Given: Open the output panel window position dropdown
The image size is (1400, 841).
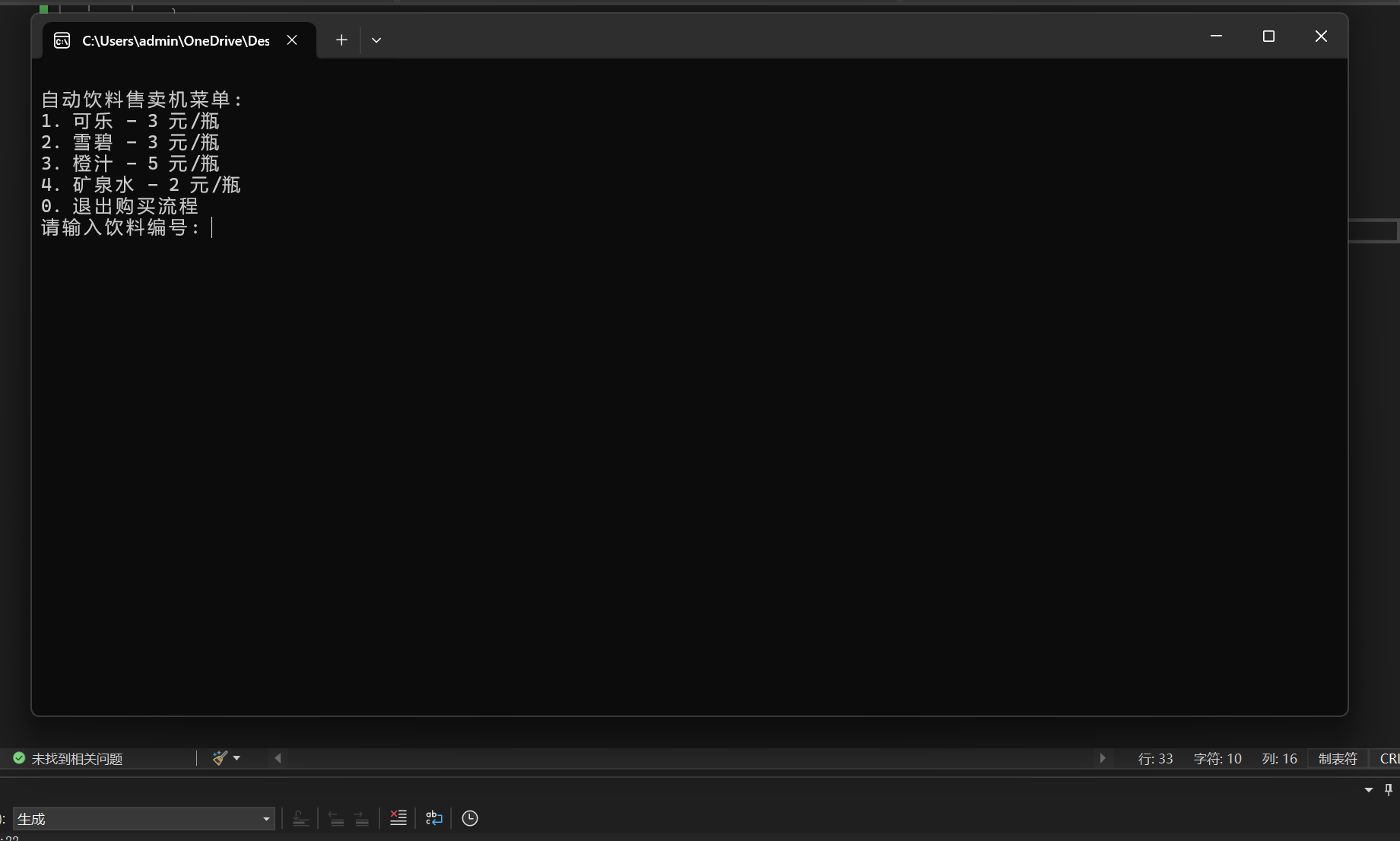Looking at the screenshot, I should (1369, 790).
